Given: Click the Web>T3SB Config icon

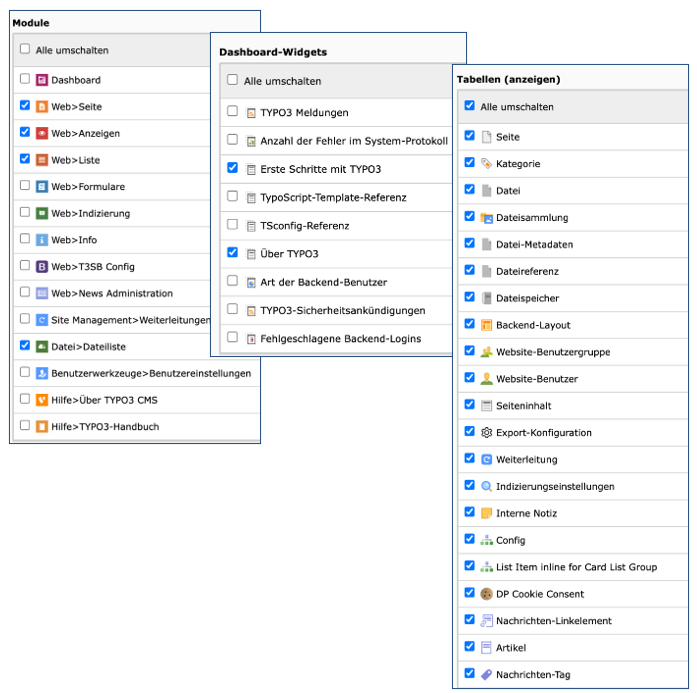Looking at the screenshot, I should (42, 267).
